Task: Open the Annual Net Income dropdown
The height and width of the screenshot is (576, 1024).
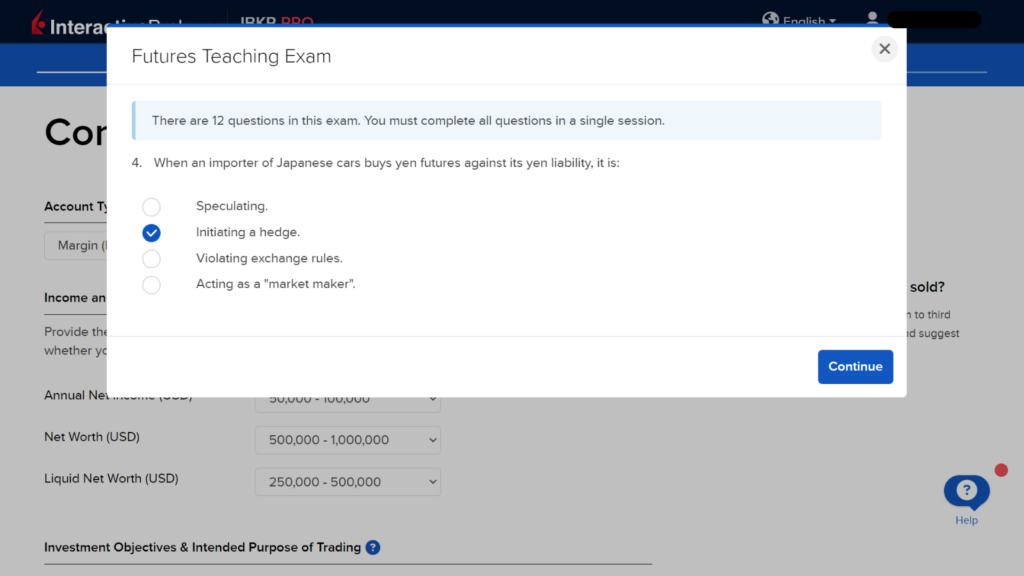Action: [347, 398]
